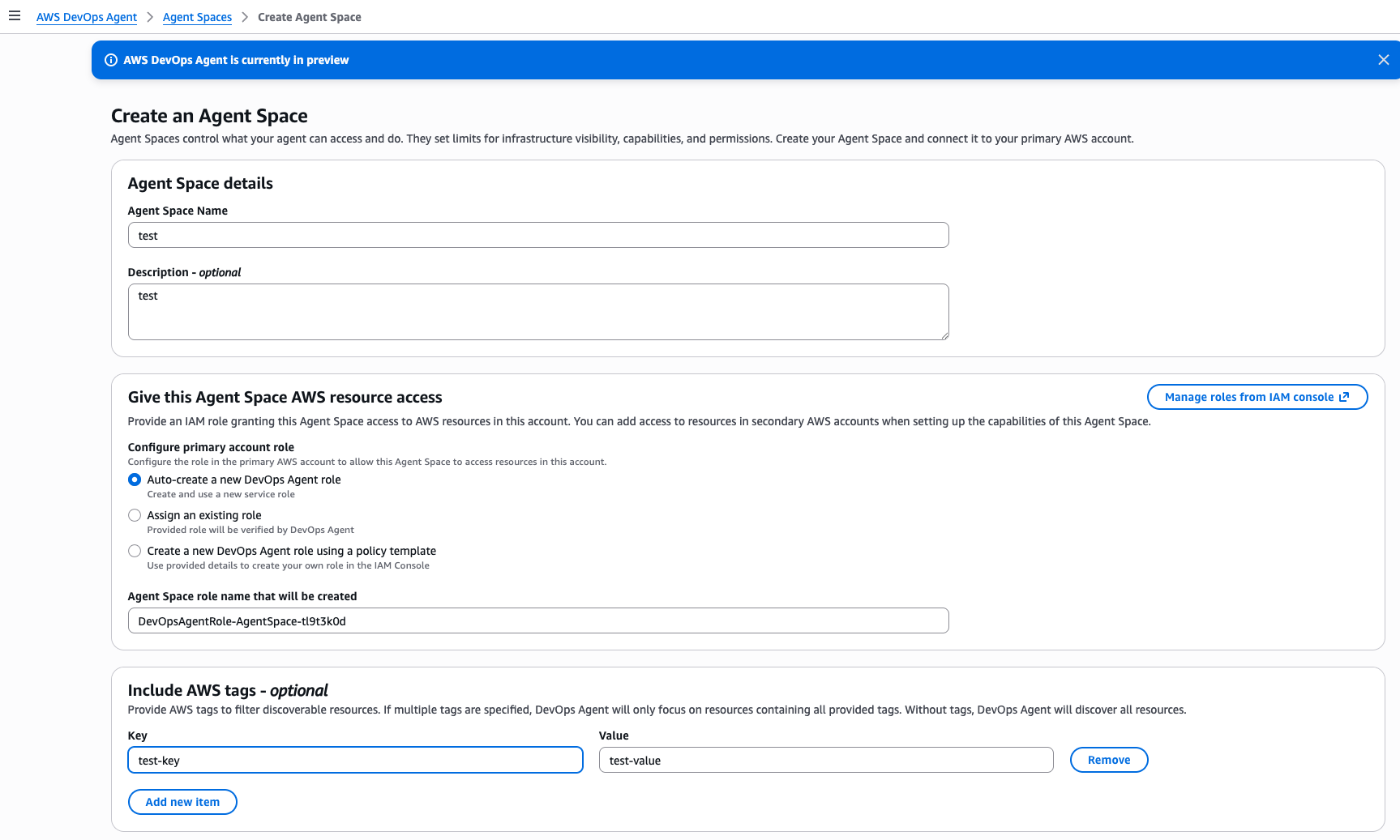Select Create a new role using policy template
This screenshot has width=1400, height=840.
[134, 551]
